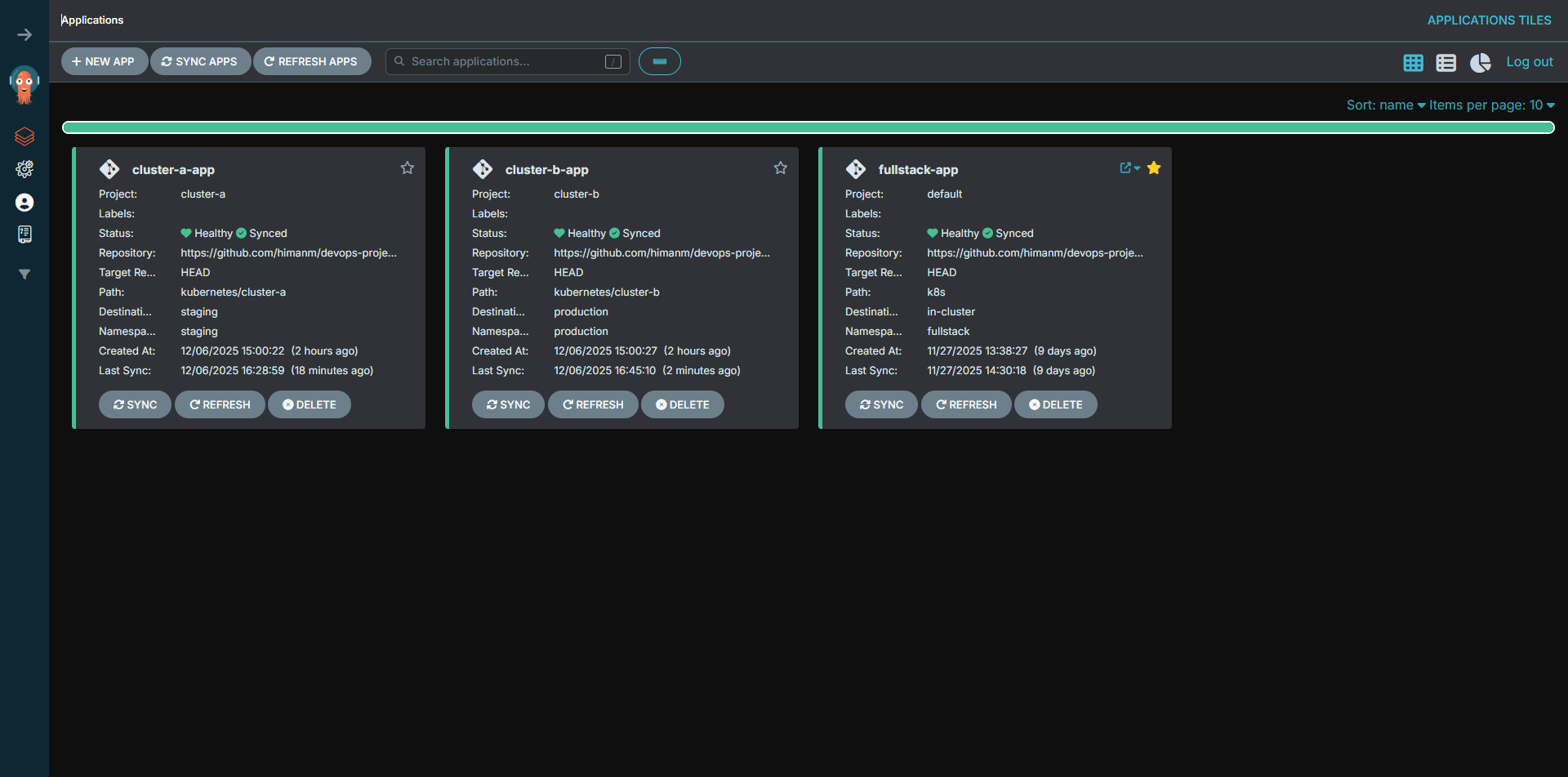Favorite cluster-a-app with its star
Screen dimensions: 1568x777
coord(408,167)
